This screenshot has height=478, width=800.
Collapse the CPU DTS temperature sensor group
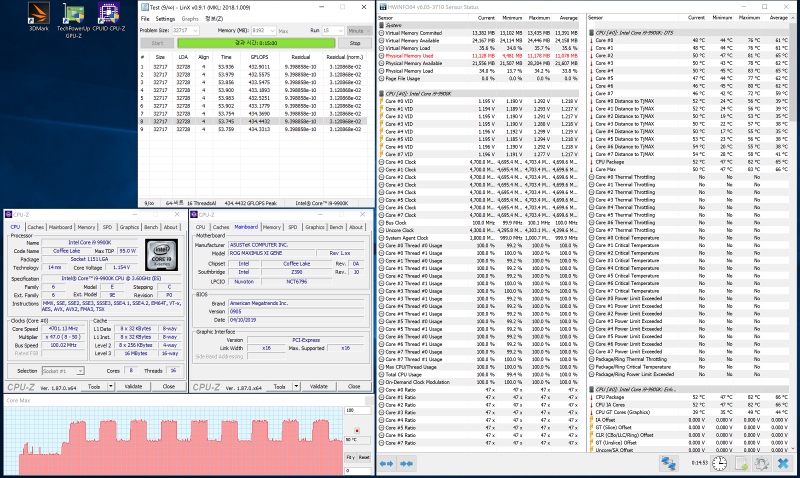click(592, 33)
